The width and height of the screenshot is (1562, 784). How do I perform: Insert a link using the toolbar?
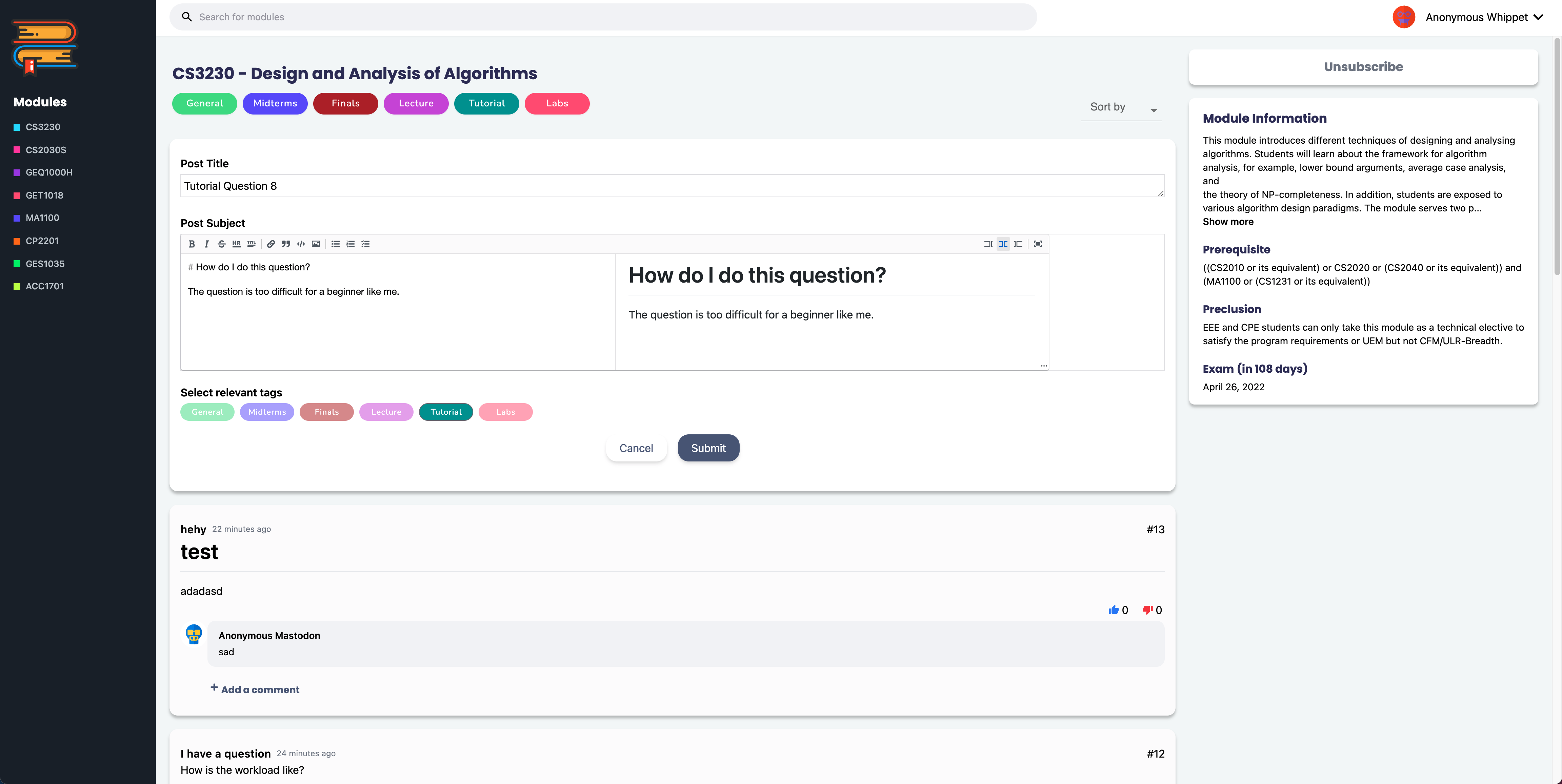(x=271, y=244)
